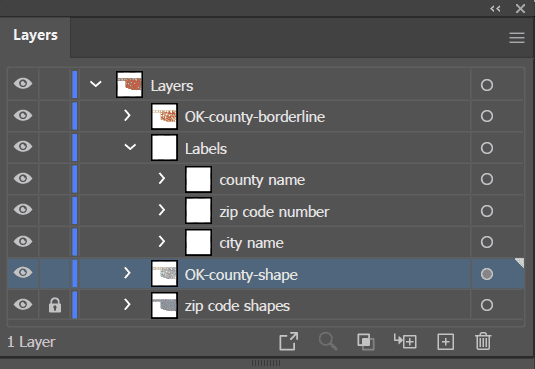Viewport: 535px width, 369px height.
Task: Hide the zip code number sublayer
Action: [x=23, y=209]
